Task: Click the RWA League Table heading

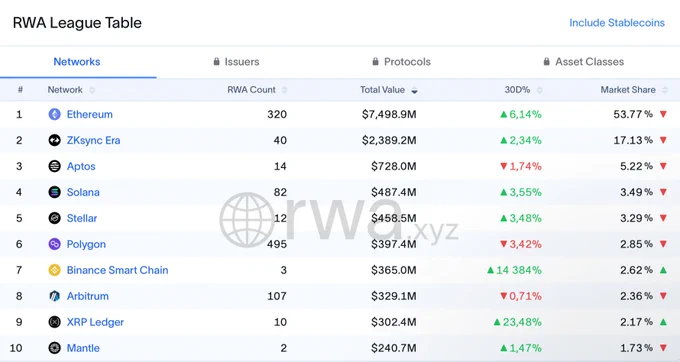Action: click(77, 23)
